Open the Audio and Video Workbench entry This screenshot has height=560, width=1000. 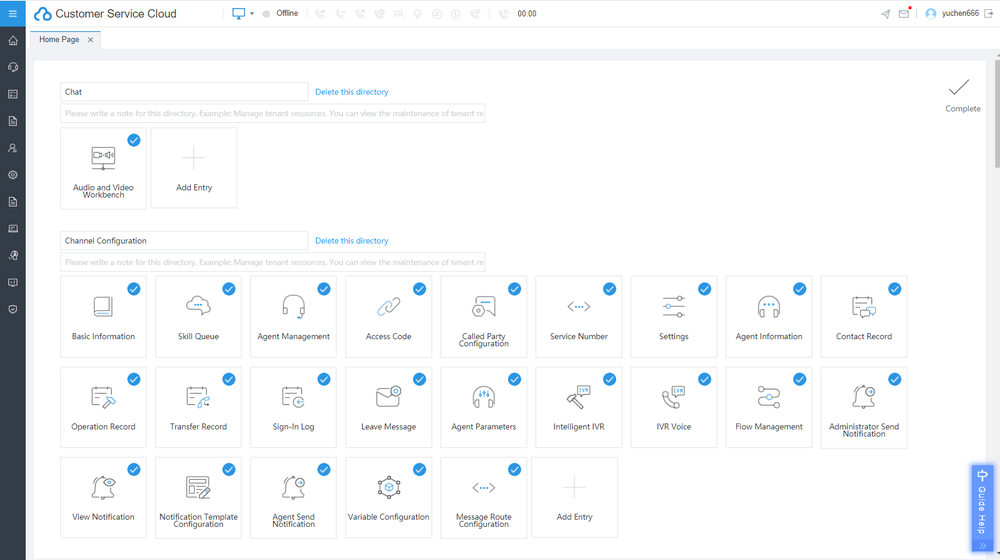coord(103,168)
